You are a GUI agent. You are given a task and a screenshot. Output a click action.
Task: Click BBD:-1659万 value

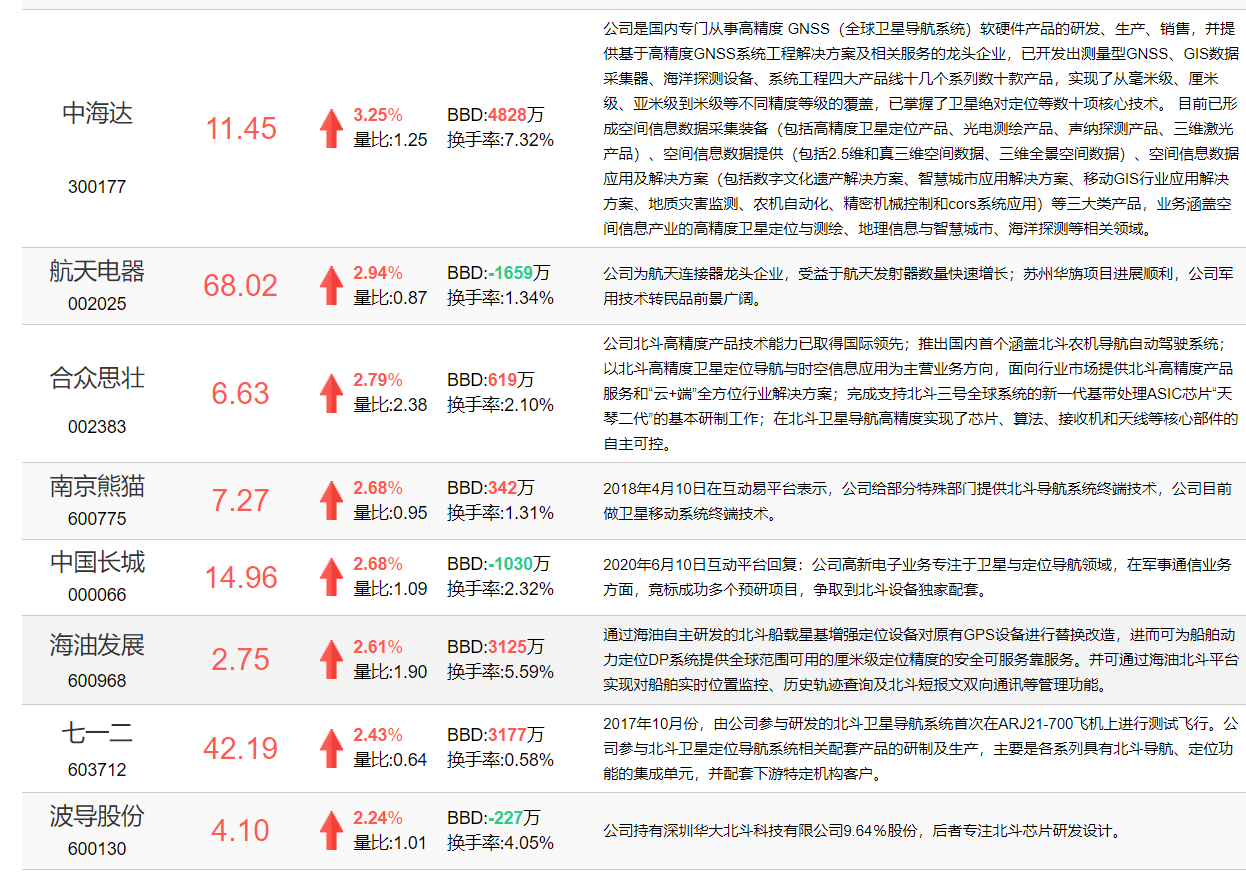tap(498, 272)
